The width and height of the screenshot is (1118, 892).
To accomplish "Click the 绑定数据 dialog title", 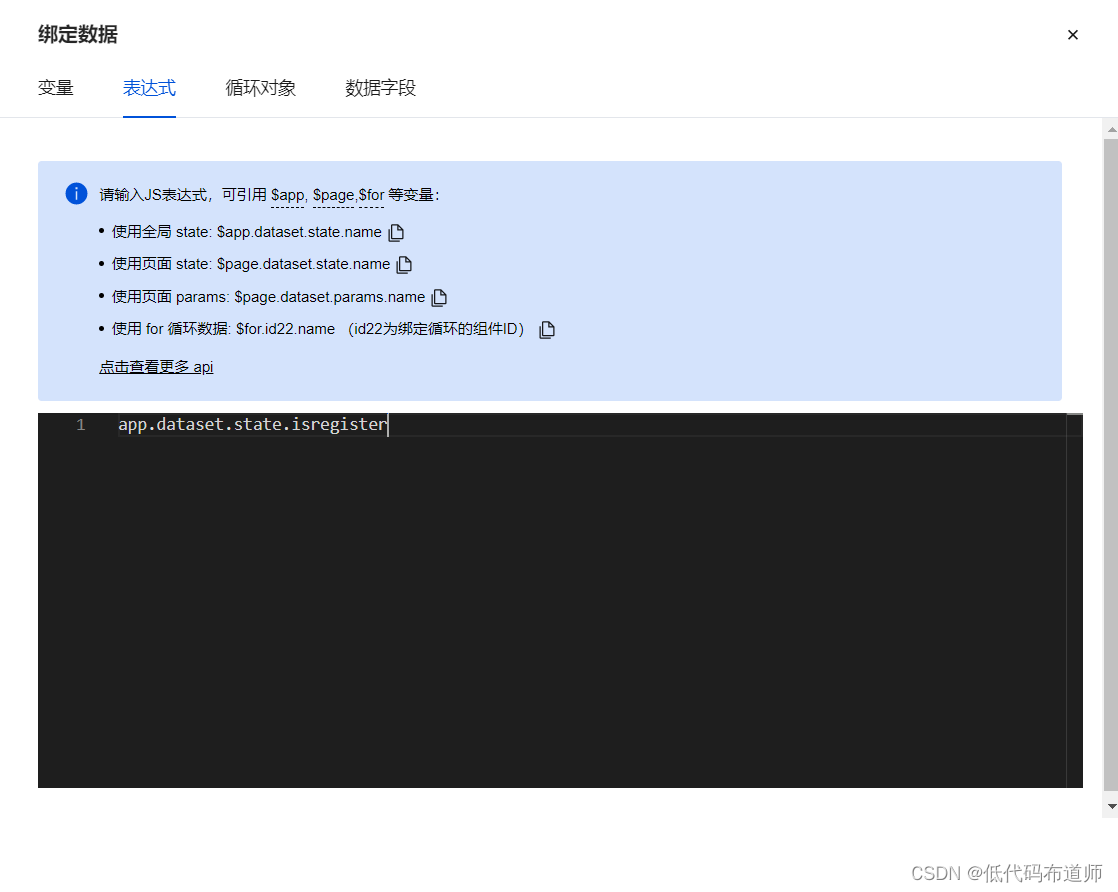I will [78, 34].
